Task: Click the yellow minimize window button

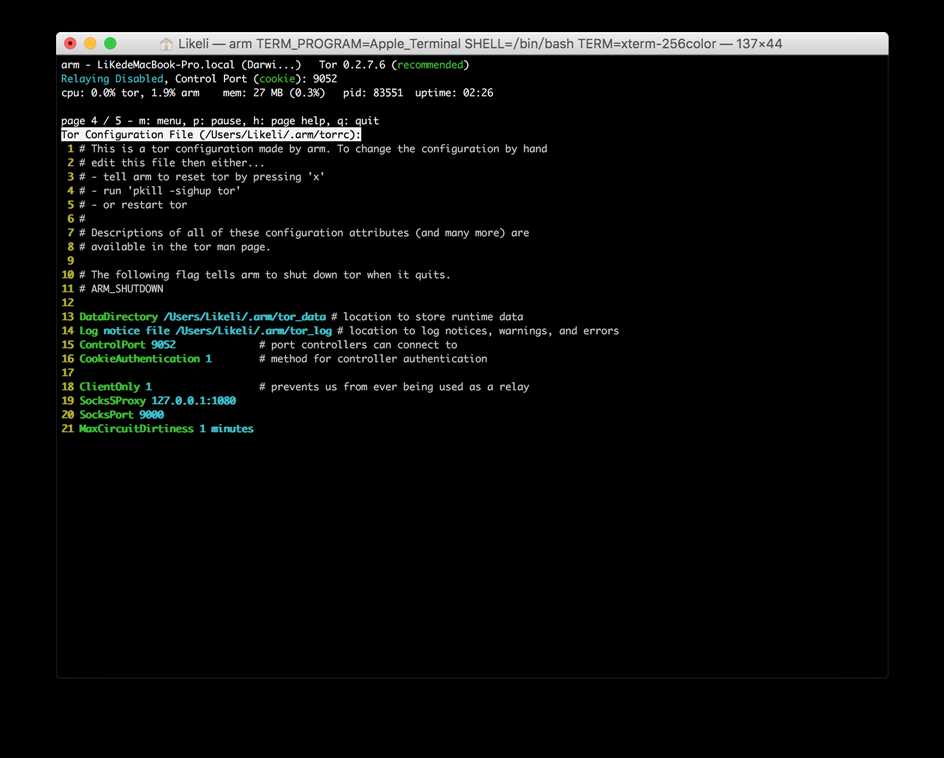Action: 90,43
